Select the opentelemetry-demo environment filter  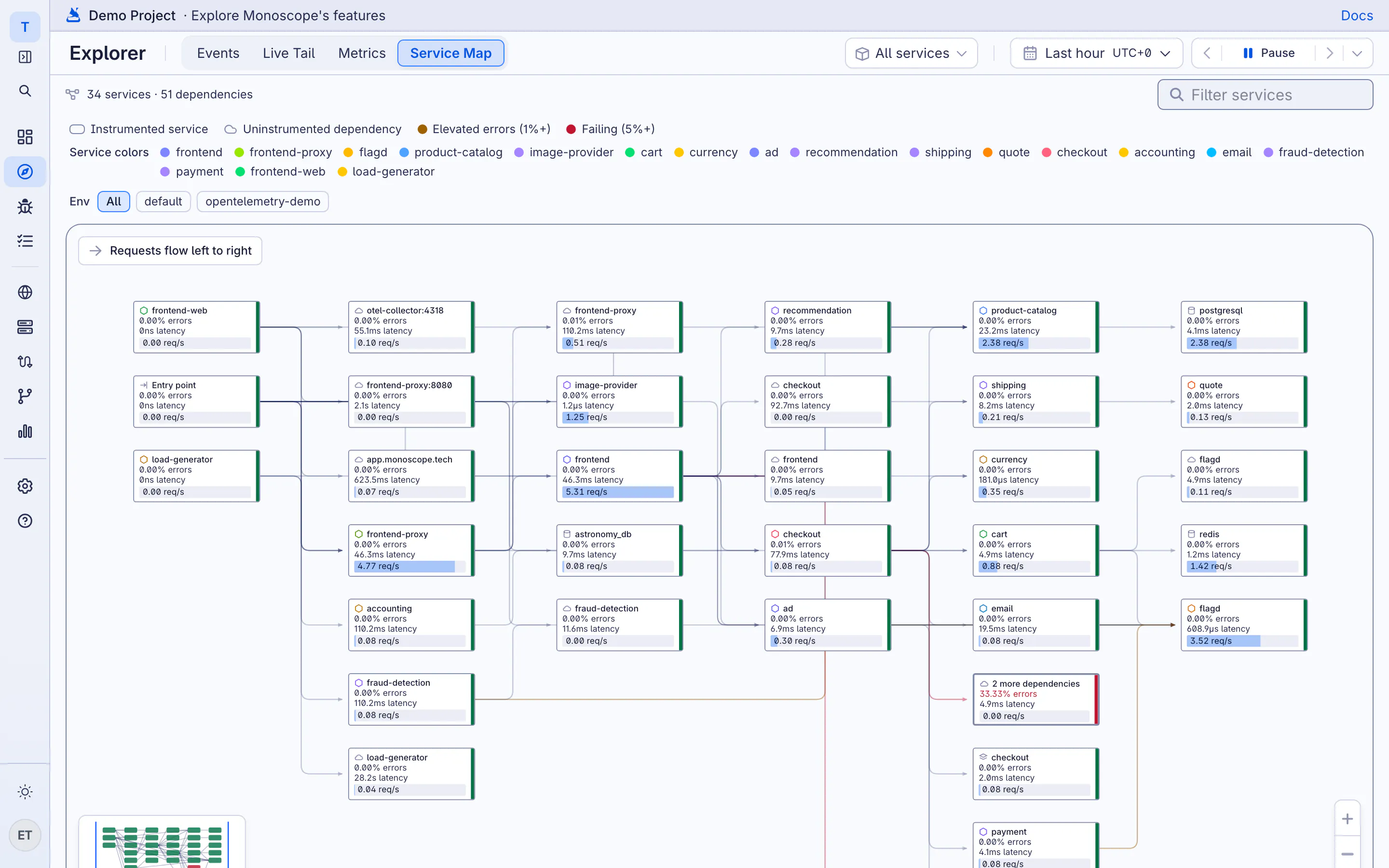point(263,202)
